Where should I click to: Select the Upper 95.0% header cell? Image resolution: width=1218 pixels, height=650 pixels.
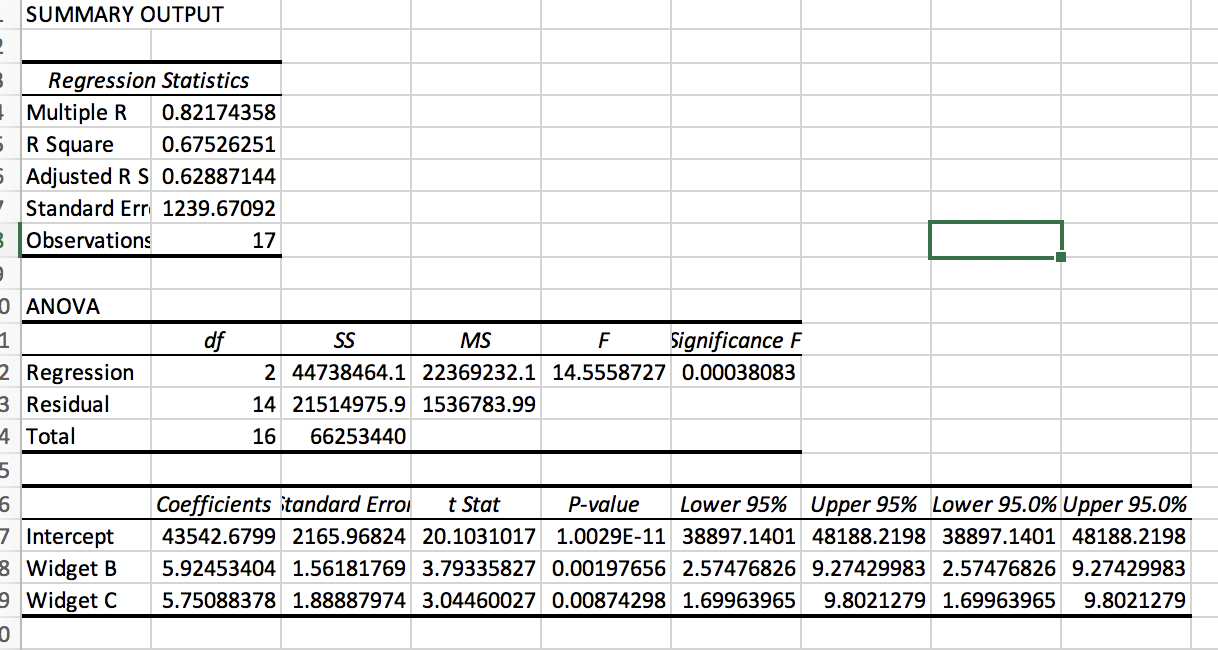pyautogui.click(x=1123, y=504)
